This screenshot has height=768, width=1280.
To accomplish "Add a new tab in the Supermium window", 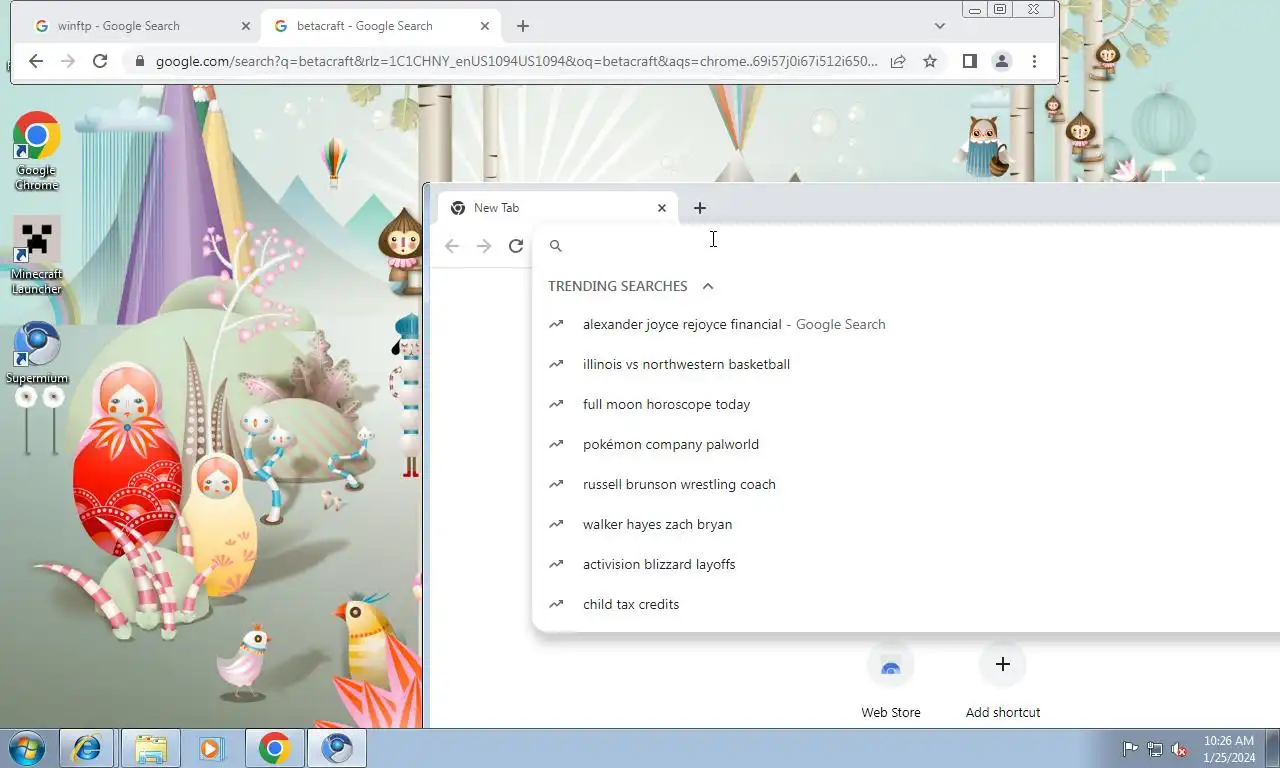I will point(700,208).
